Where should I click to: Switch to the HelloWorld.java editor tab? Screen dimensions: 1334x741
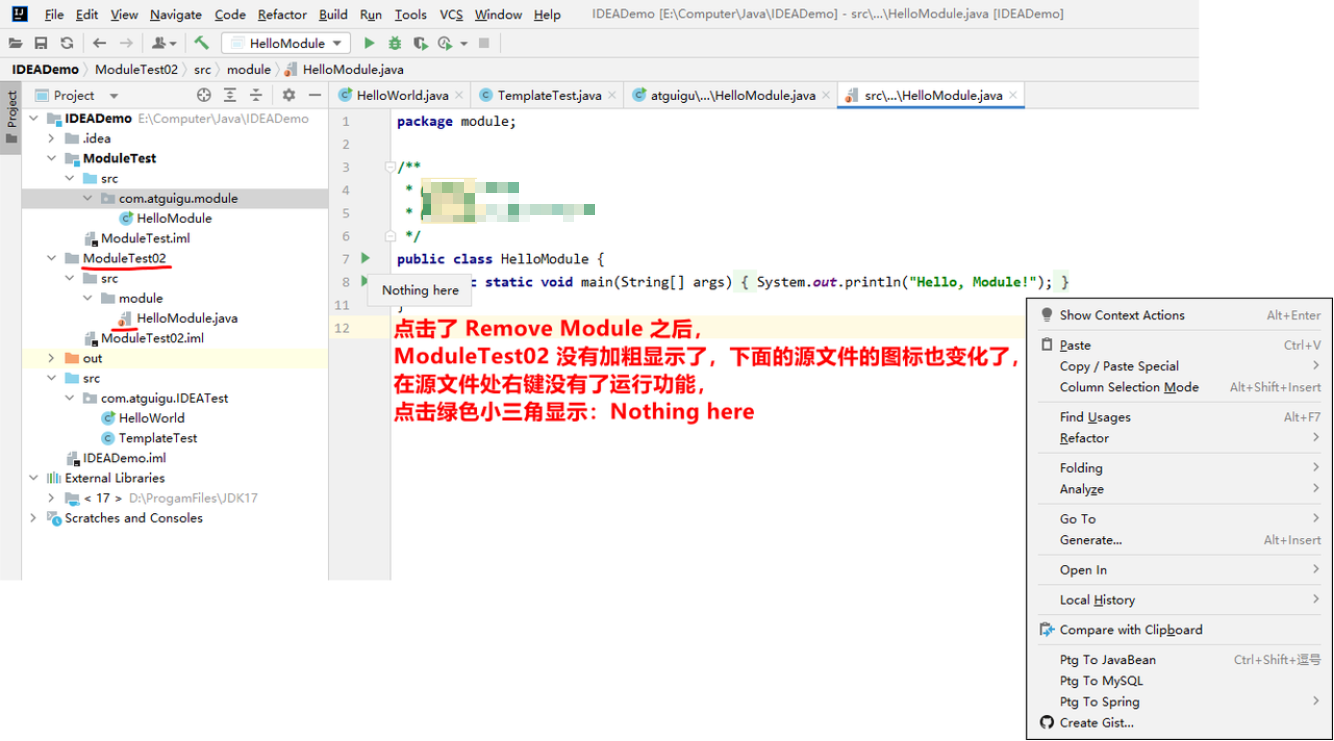click(x=402, y=95)
